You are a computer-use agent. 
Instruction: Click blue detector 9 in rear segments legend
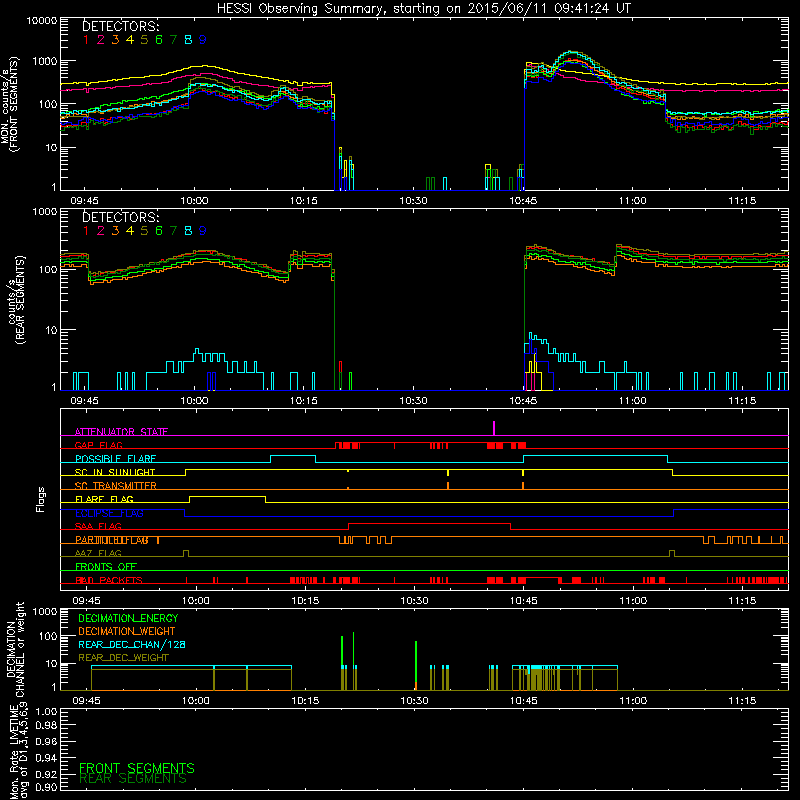[203, 231]
